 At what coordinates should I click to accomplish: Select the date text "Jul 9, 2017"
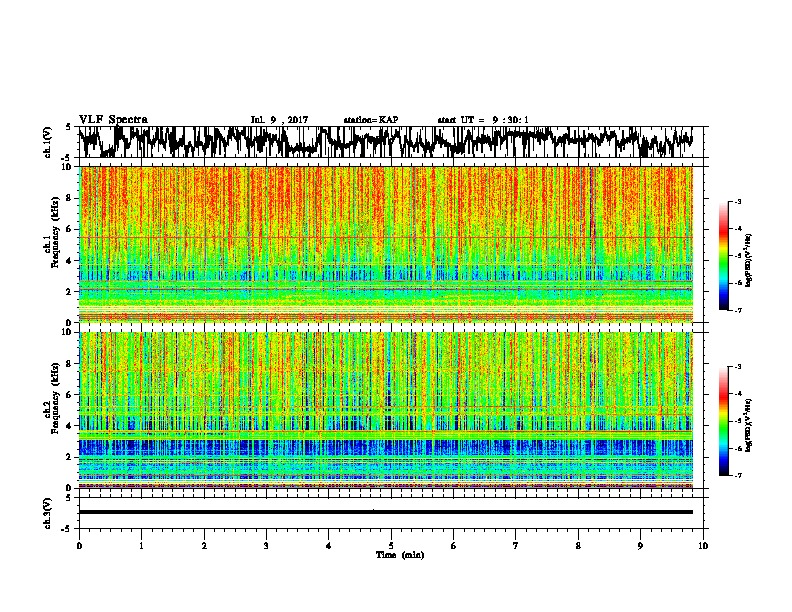[x=279, y=120]
